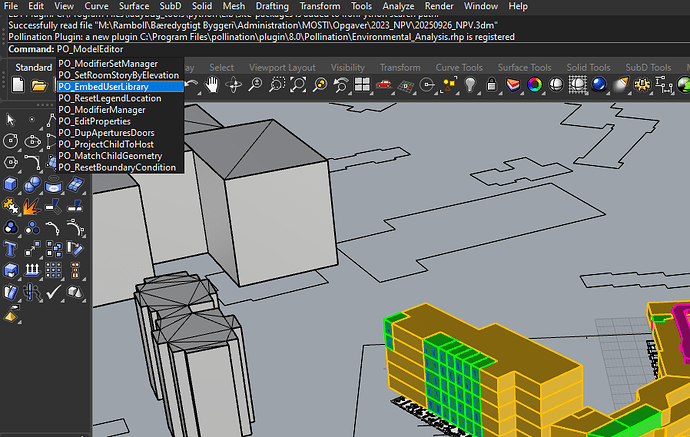Click the Text object tool
Viewport: 690px width, 437px height.
(x=11, y=248)
